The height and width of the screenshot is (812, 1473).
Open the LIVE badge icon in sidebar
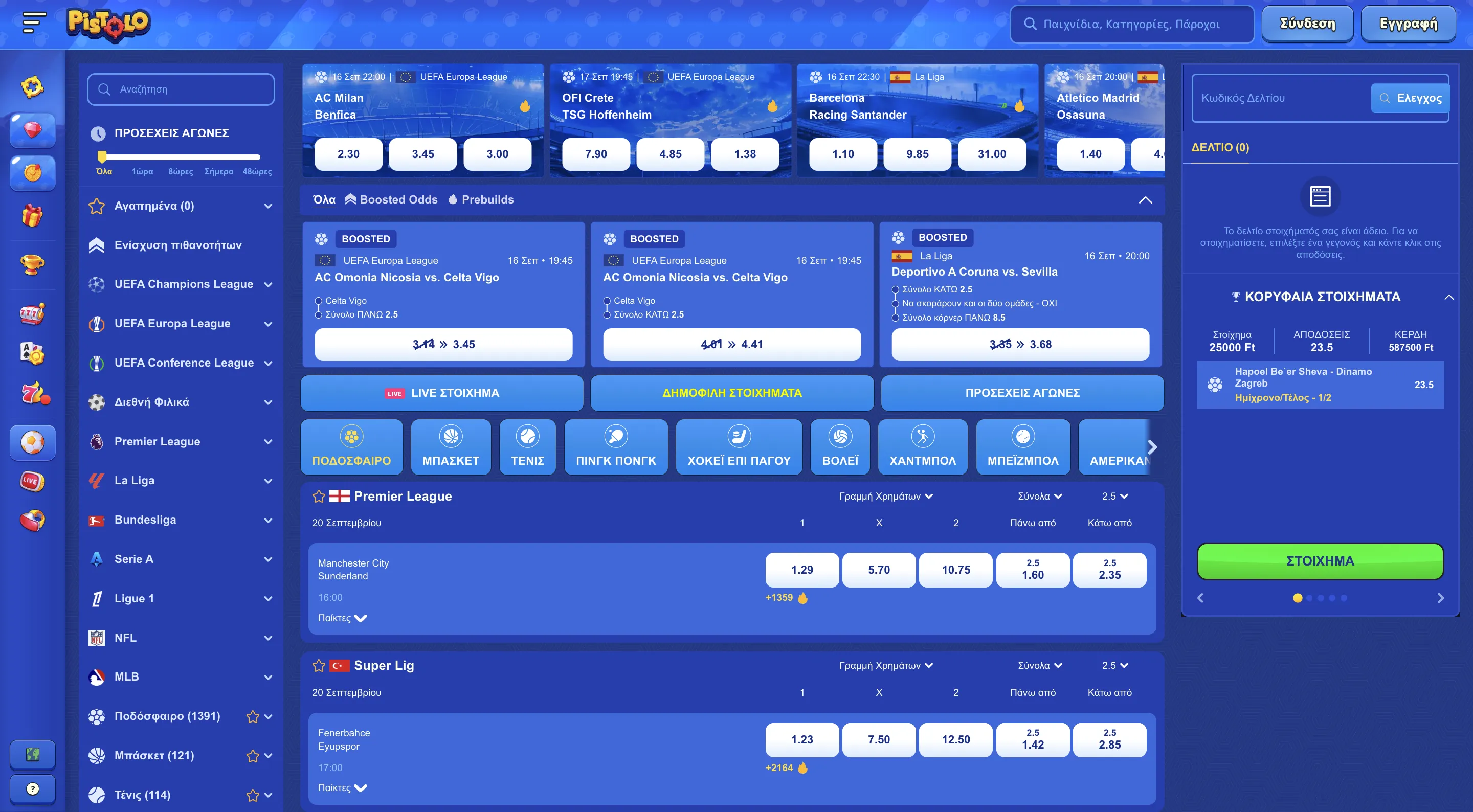pos(32,481)
